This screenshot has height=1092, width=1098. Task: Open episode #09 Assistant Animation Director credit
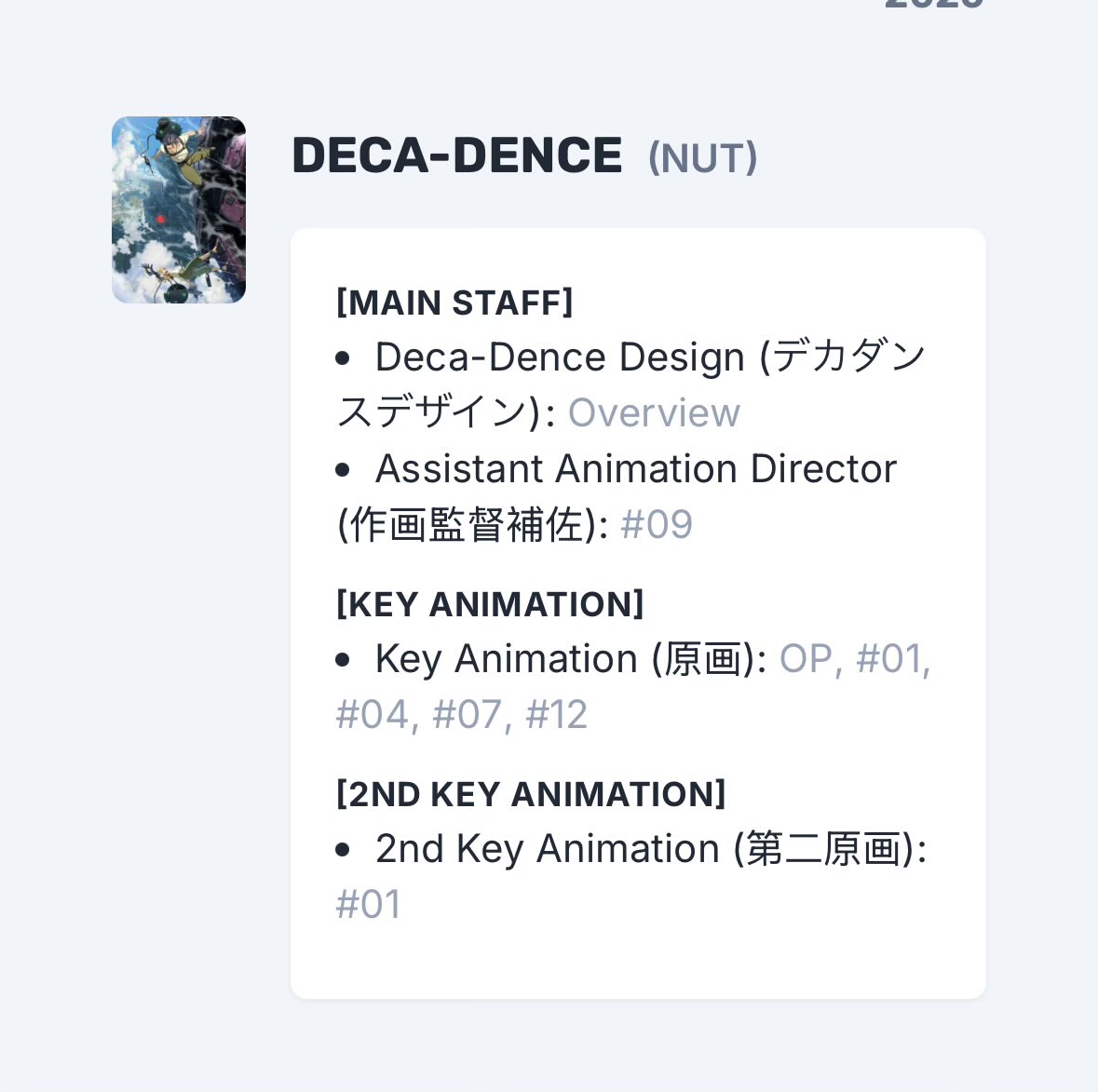point(657,524)
